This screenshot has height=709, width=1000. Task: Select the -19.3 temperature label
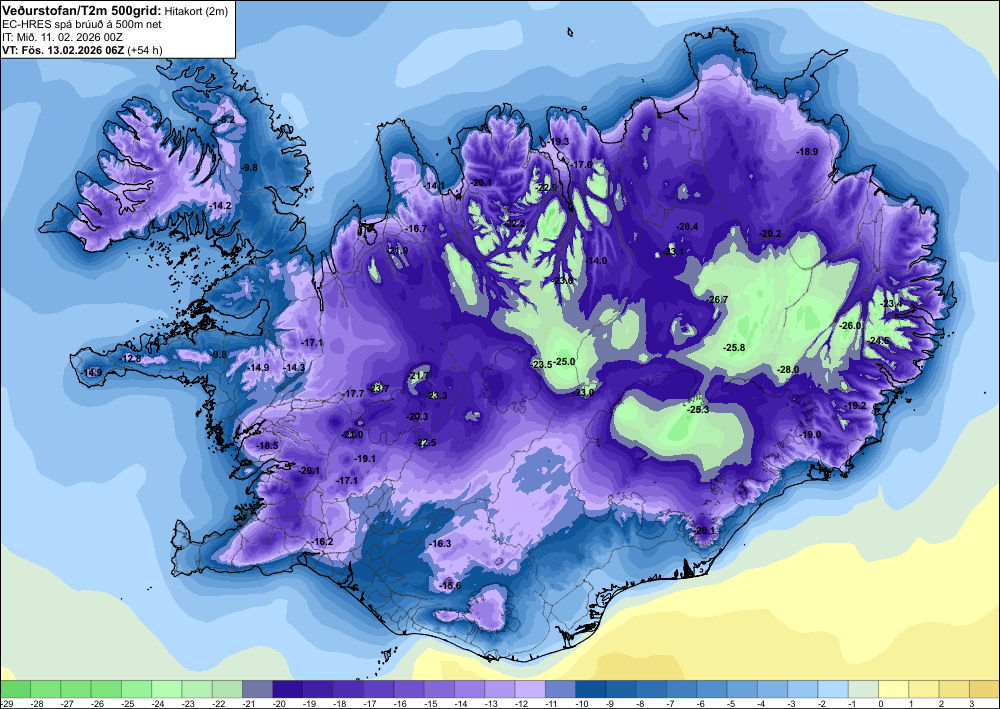(x=559, y=142)
